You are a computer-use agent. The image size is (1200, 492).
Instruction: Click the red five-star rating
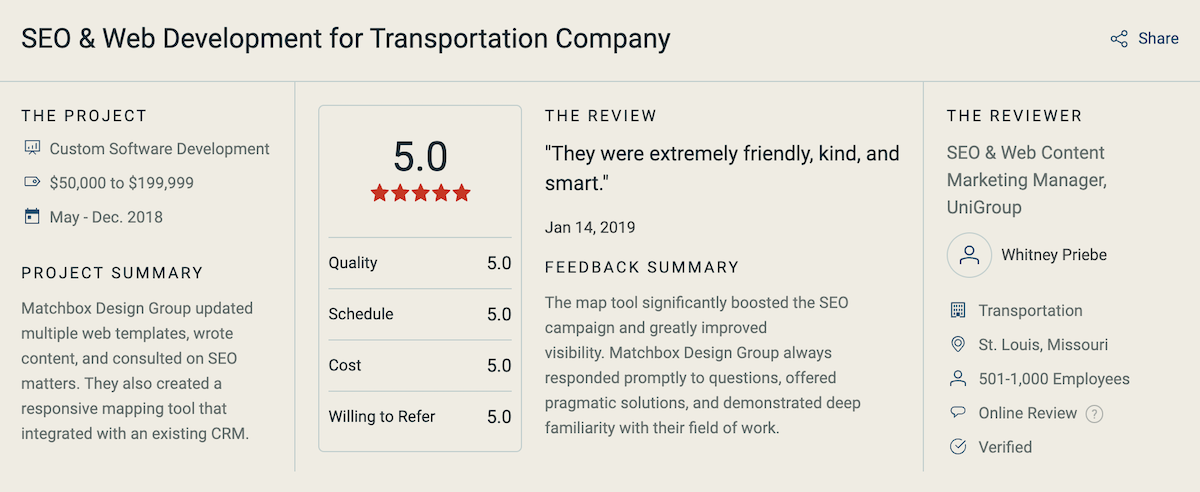(x=420, y=193)
